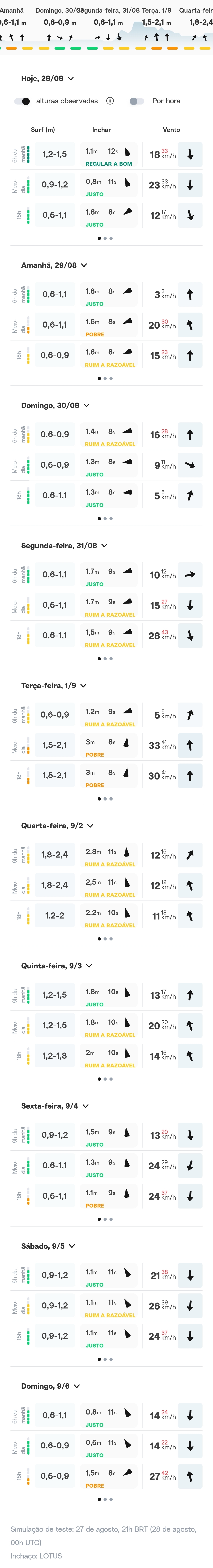Click the surf rating color bar for Hoje 6h
This screenshot has height=1568, width=213.
[28, 155]
